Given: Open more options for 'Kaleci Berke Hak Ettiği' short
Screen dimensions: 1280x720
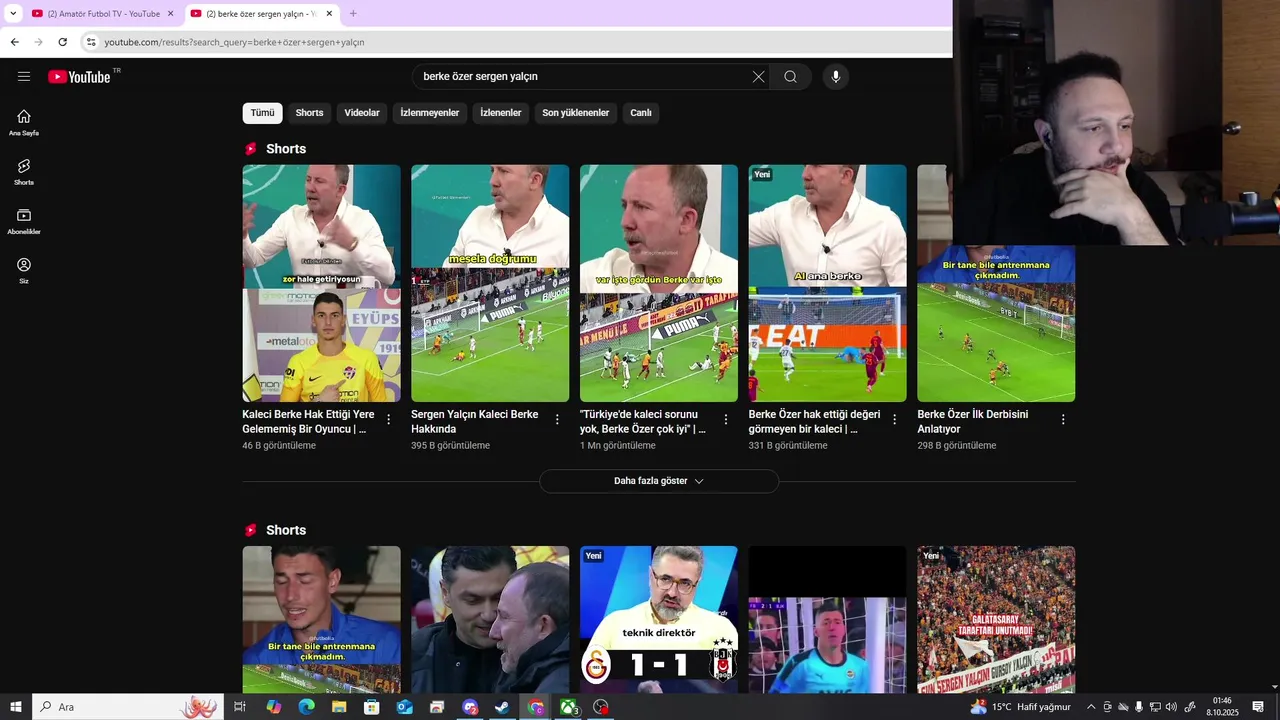Looking at the screenshot, I should pyautogui.click(x=389, y=420).
